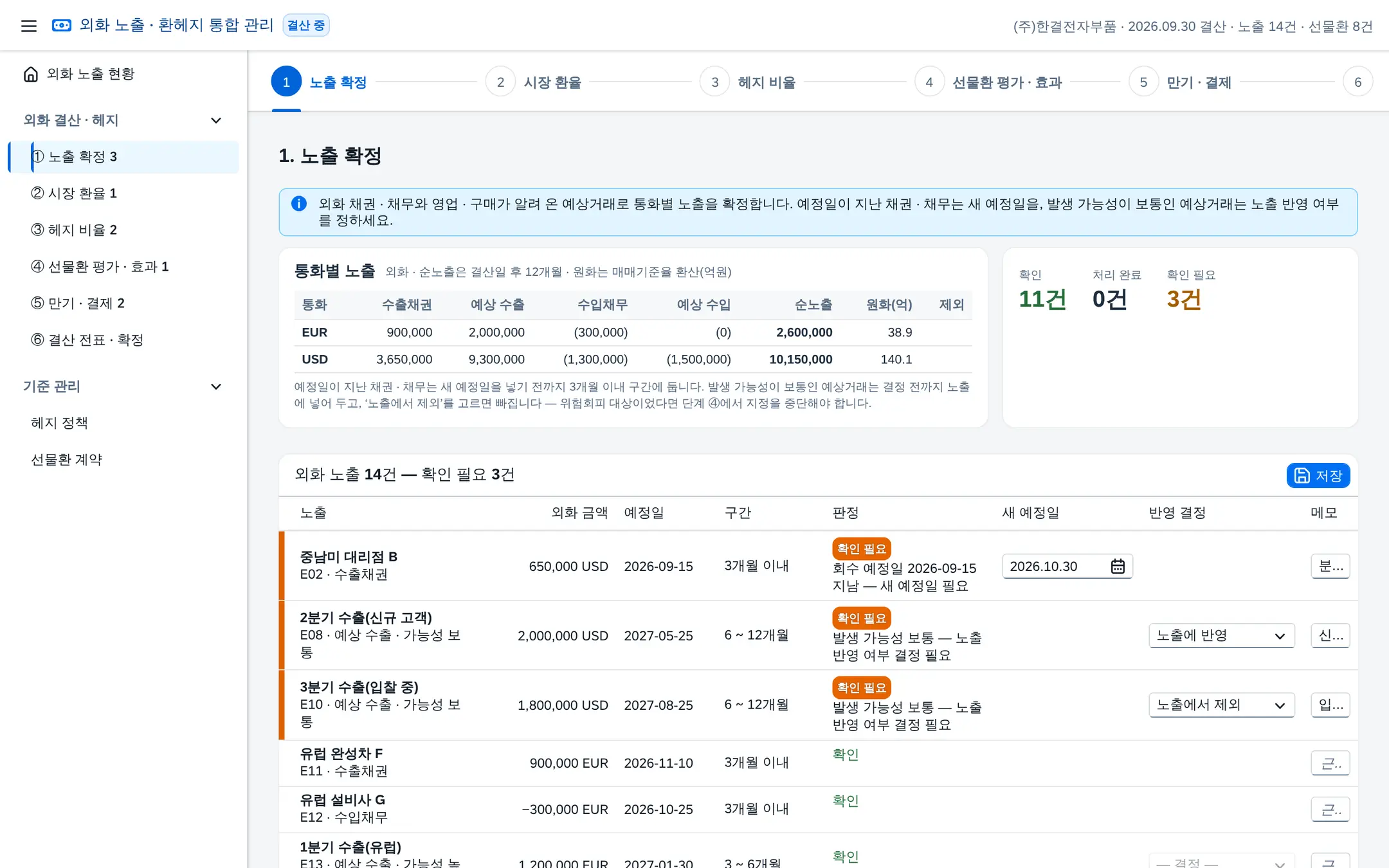1389x868 pixels.
Task: Click the 저장 save button
Action: 1318,476
